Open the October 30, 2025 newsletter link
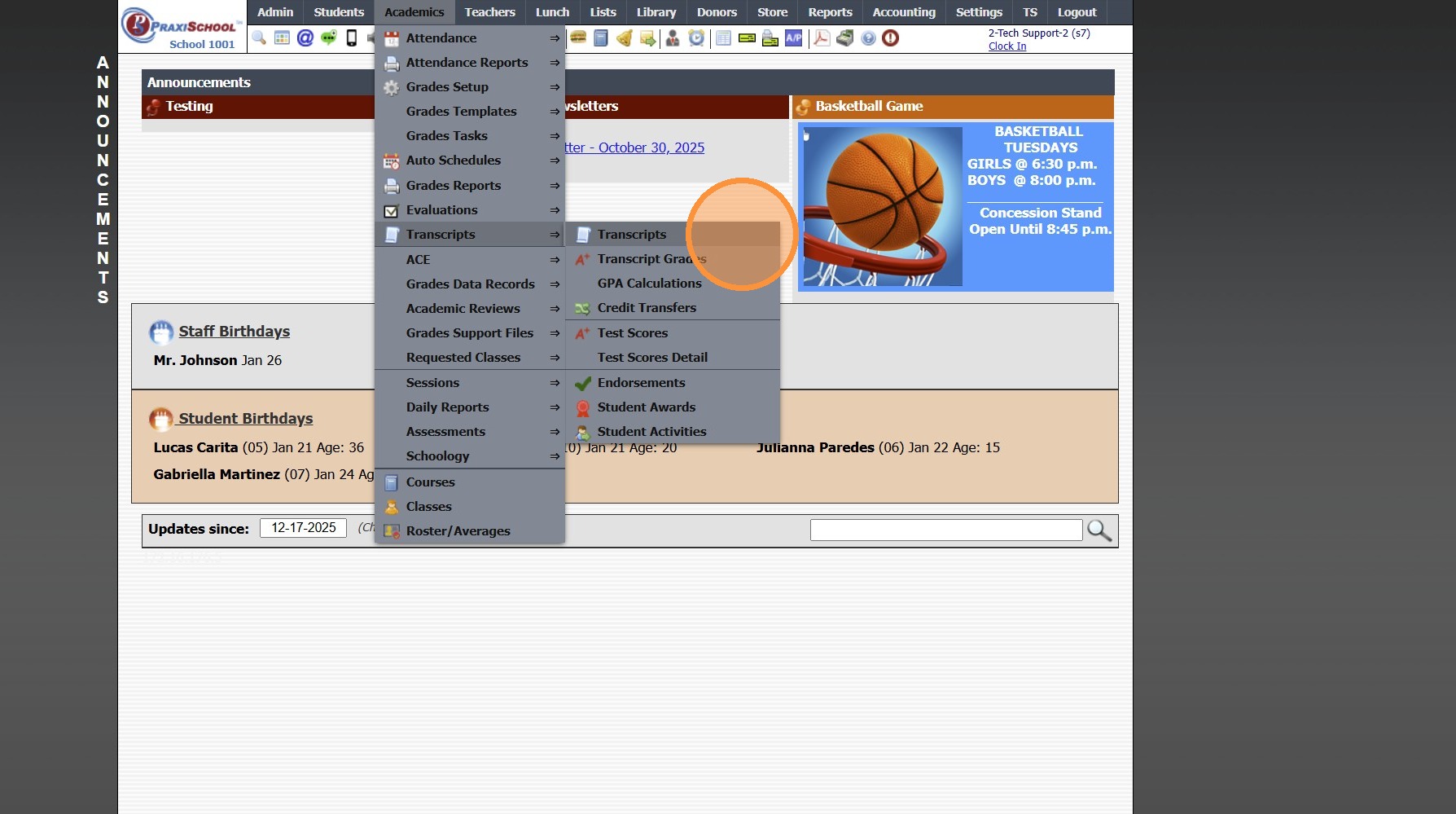The width and height of the screenshot is (1456, 814). point(634,147)
